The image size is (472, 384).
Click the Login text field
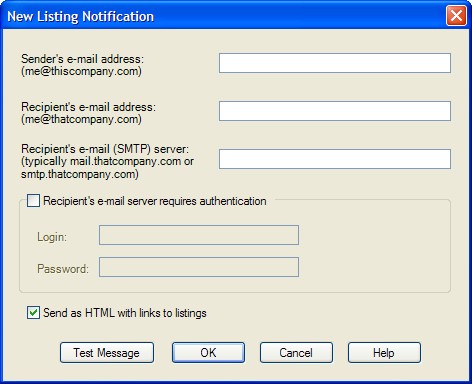199,235
